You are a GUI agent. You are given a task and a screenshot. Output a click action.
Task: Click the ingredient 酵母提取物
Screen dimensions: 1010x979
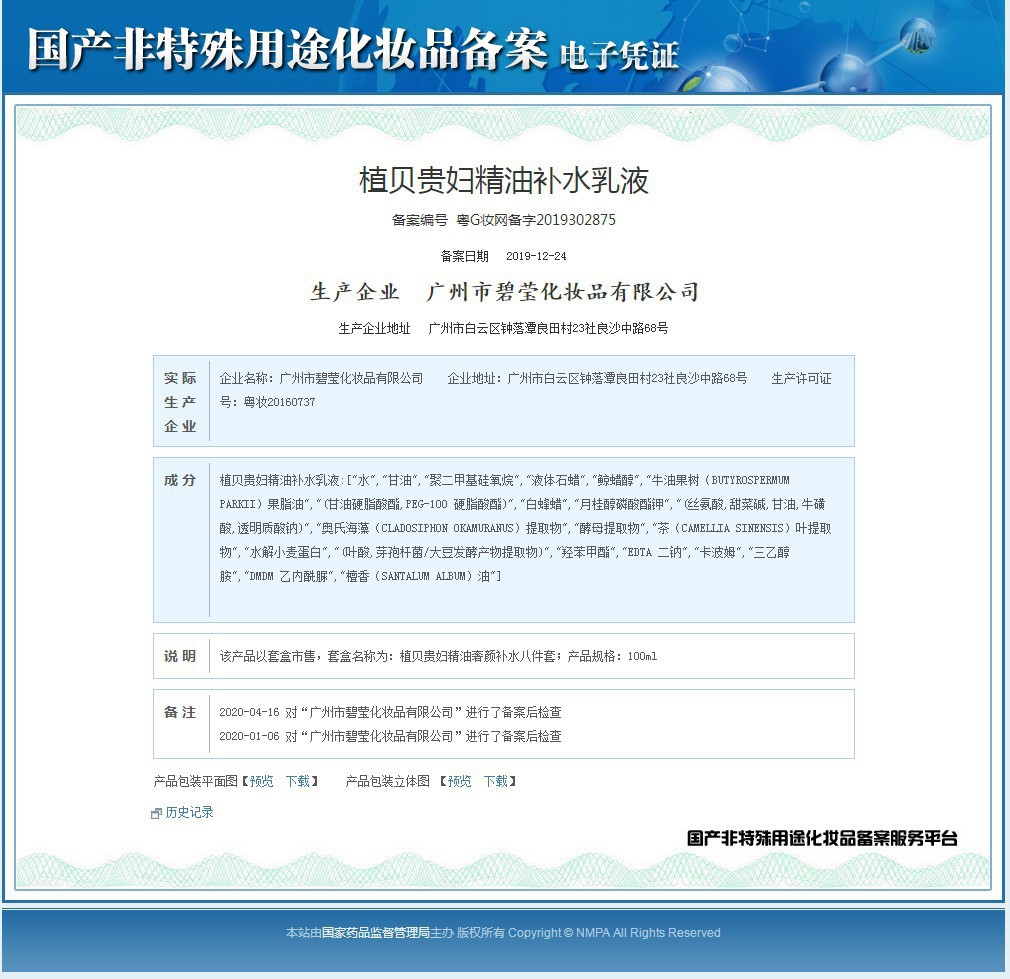point(609,528)
